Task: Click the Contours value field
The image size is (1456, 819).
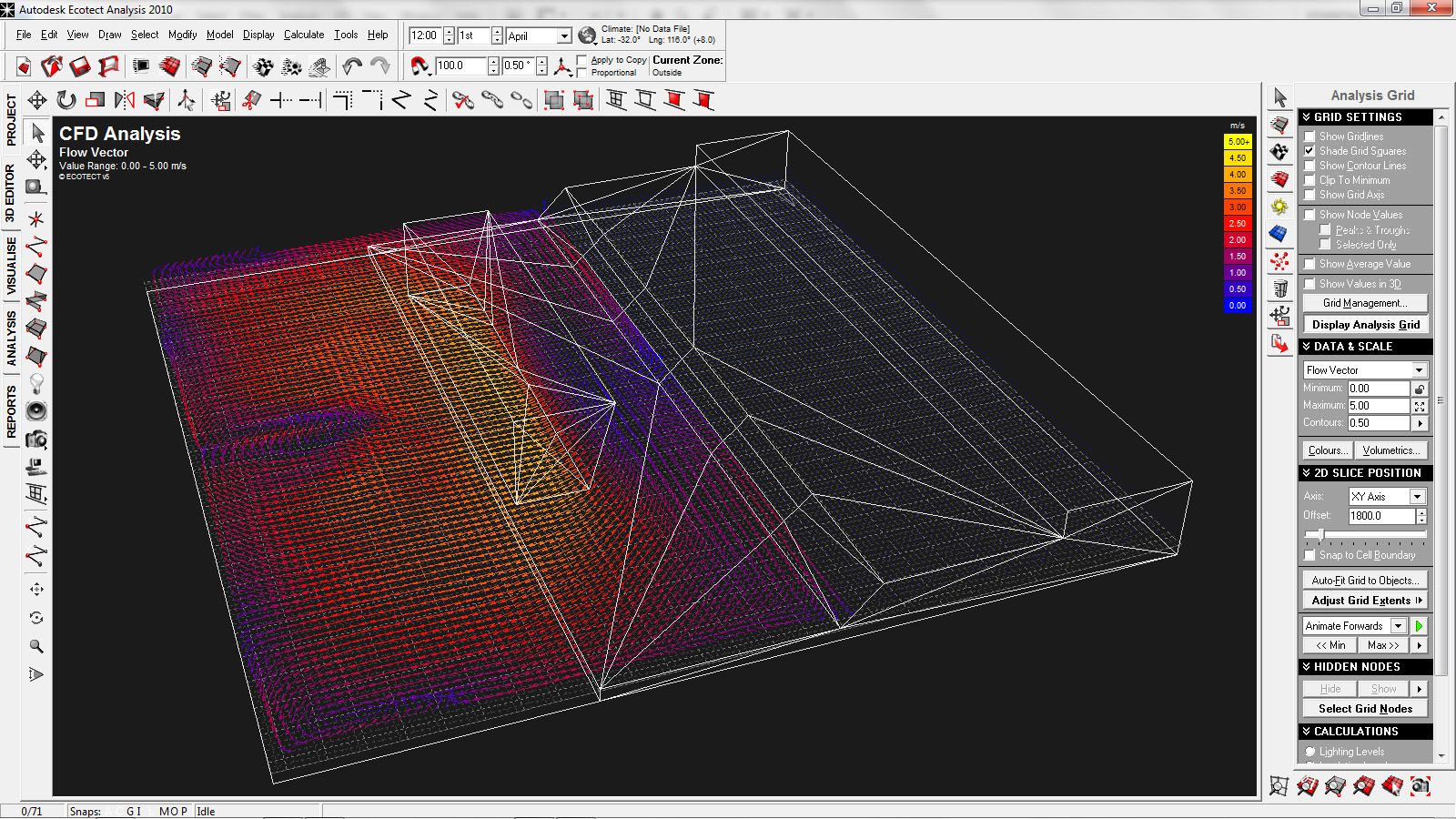Action: (x=1379, y=423)
